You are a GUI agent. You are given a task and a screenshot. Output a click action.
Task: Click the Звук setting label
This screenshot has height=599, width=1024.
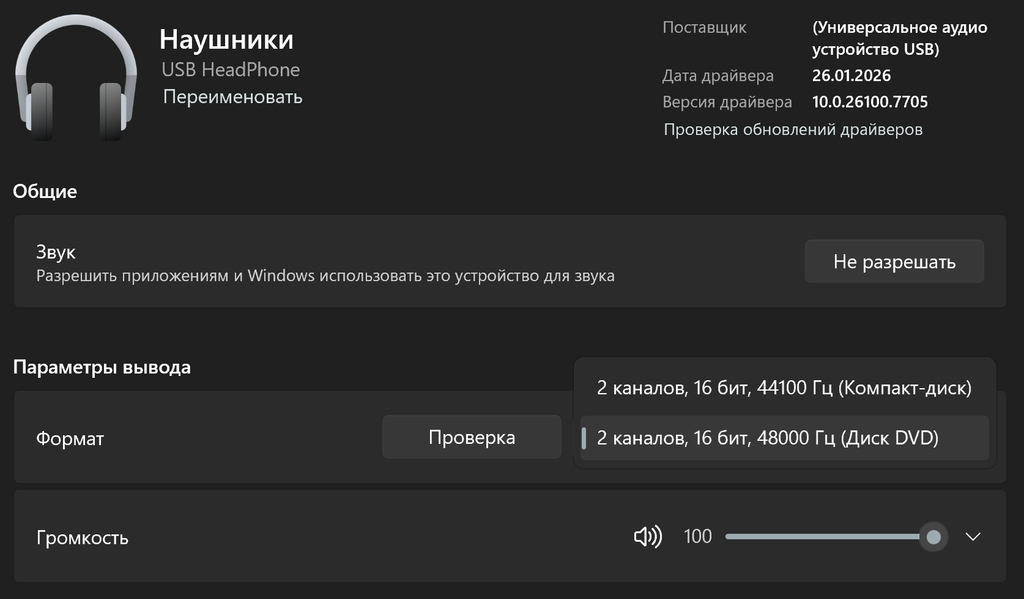(x=56, y=252)
